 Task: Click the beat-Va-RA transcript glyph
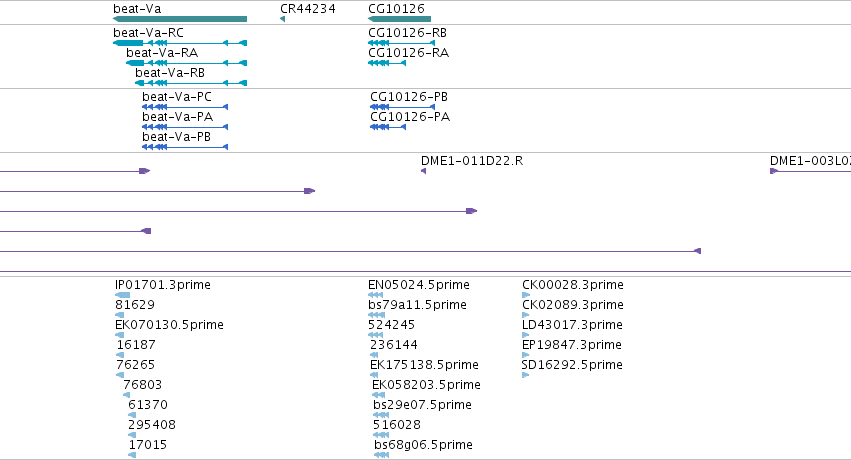[x=187, y=63]
